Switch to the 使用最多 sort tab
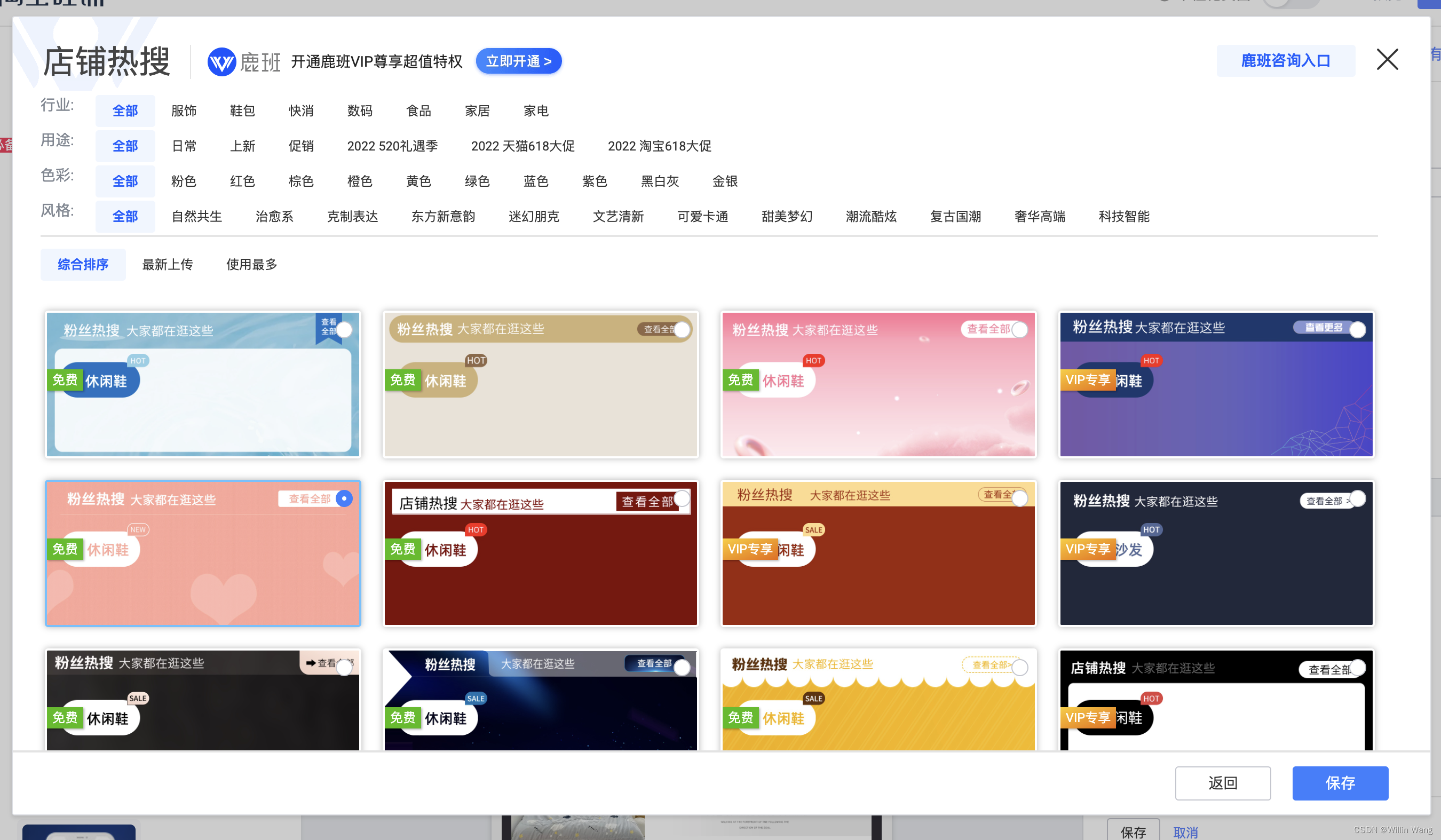The height and width of the screenshot is (840, 1441). click(x=251, y=264)
